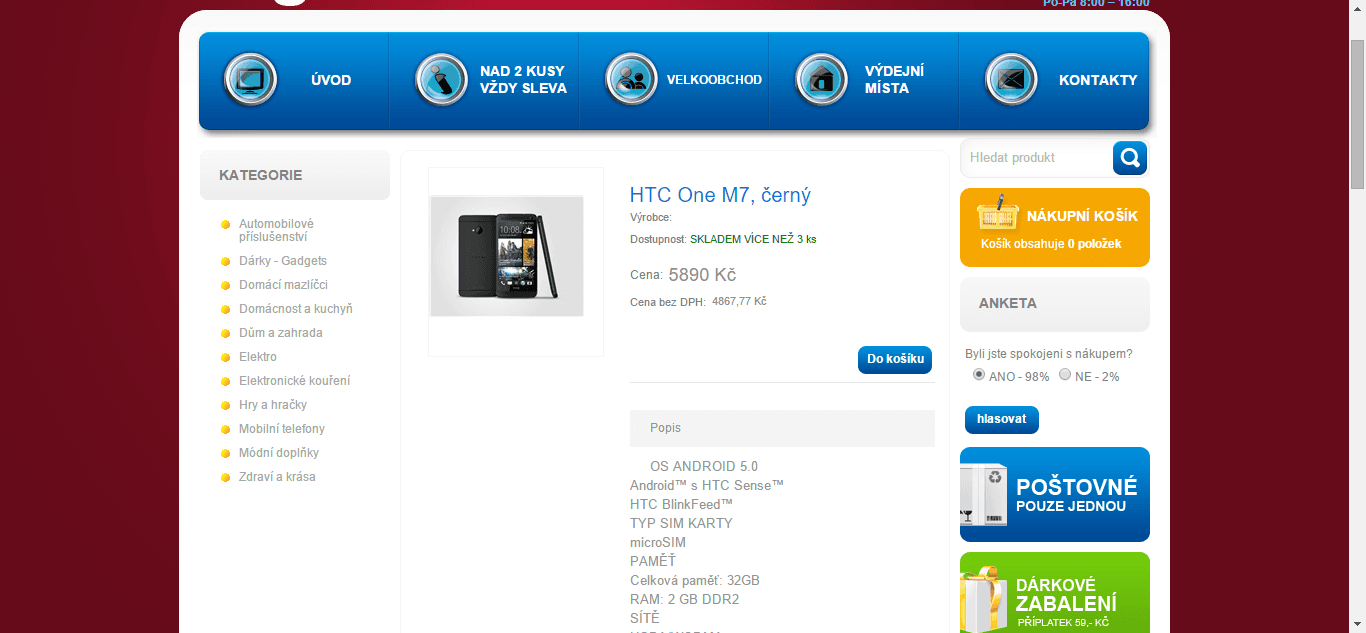1366x633 pixels.
Task: Open Elektronické kouření category
Action: pyautogui.click(x=295, y=381)
